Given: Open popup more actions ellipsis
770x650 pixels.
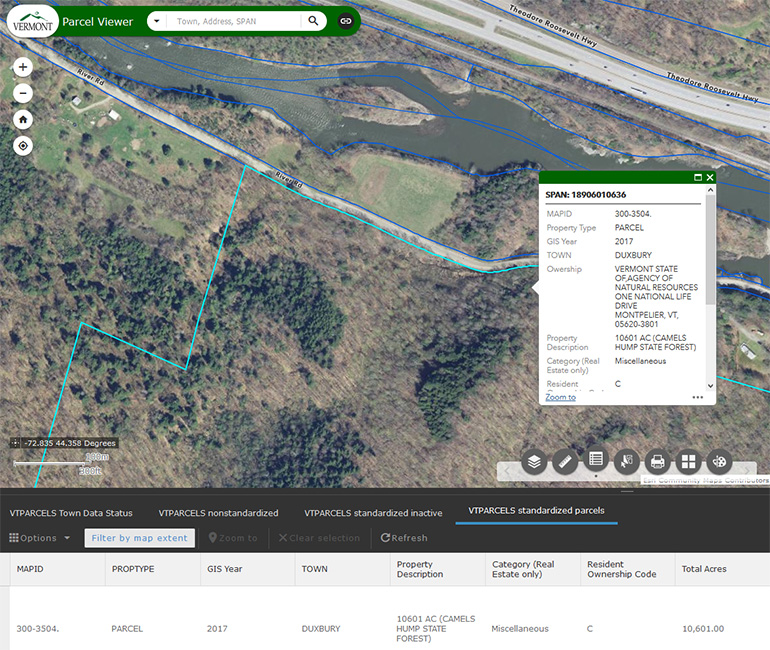Looking at the screenshot, I should click(x=698, y=397).
